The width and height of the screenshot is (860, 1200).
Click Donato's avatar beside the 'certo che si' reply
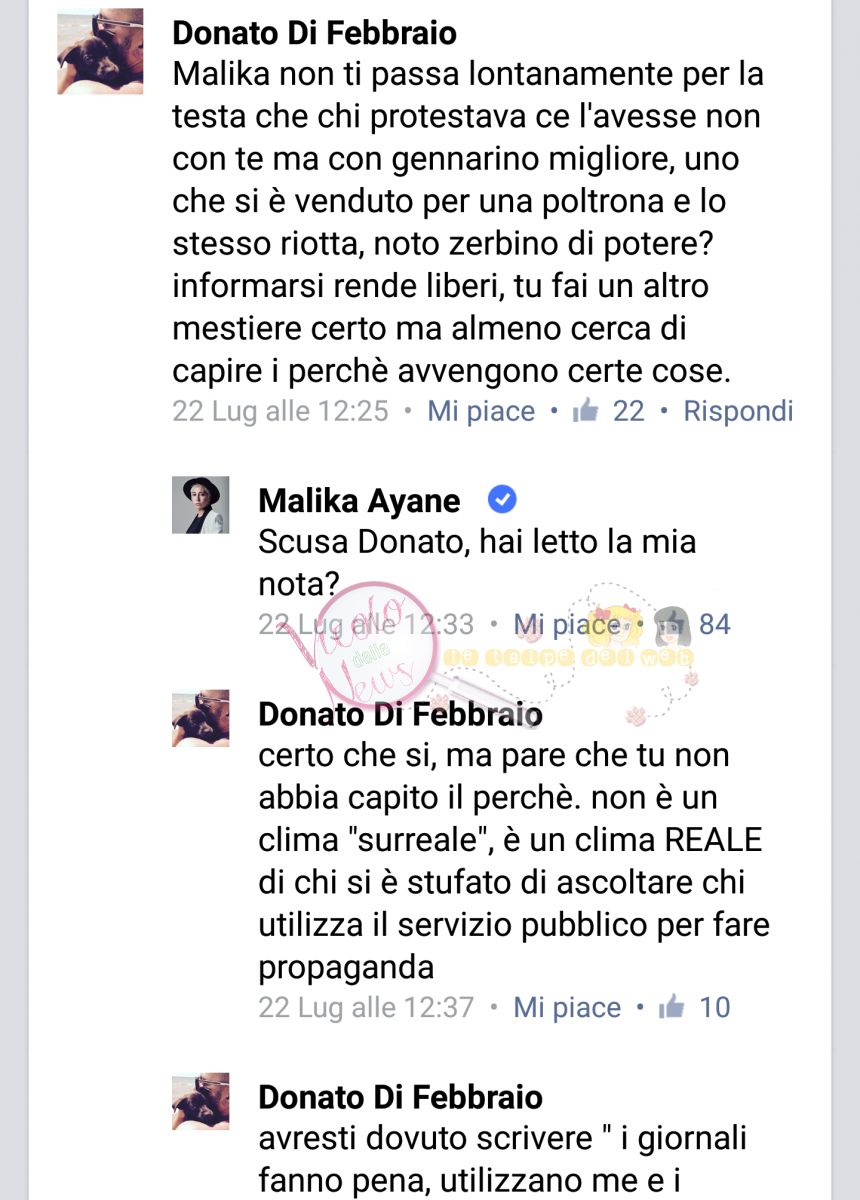(x=201, y=718)
